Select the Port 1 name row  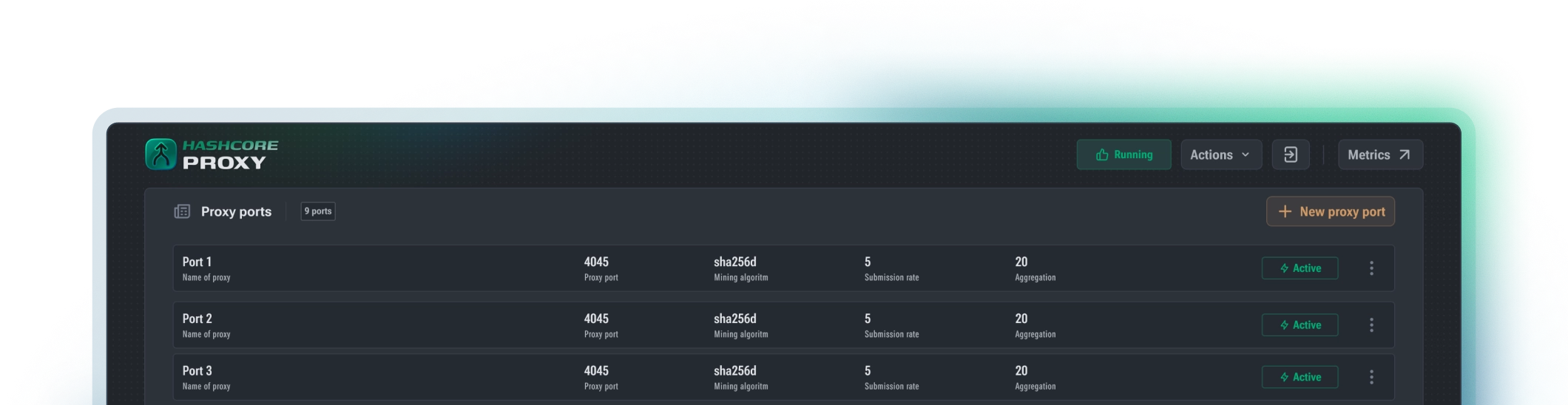tap(197, 262)
